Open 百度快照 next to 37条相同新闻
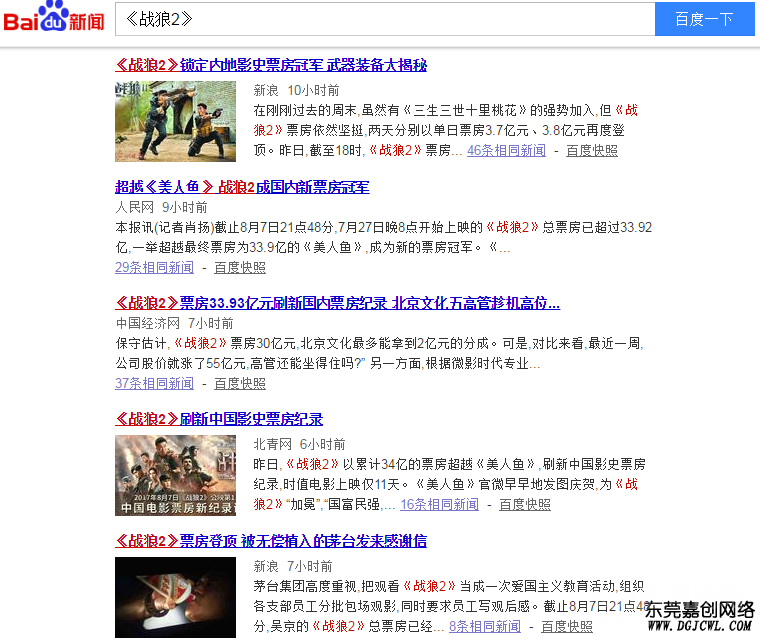This screenshot has height=638, width=760. click(x=240, y=383)
